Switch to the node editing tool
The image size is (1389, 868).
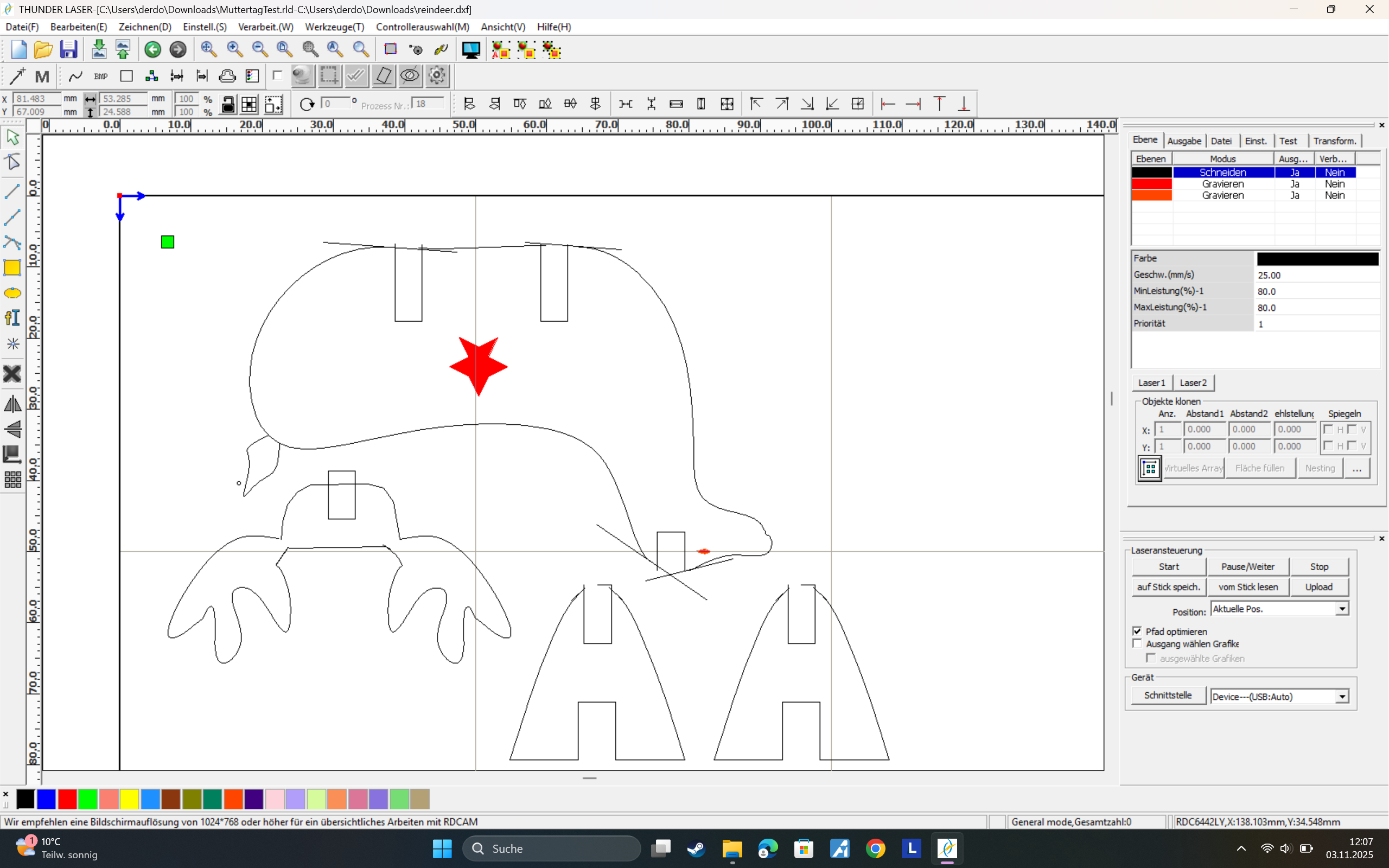(12, 162)
